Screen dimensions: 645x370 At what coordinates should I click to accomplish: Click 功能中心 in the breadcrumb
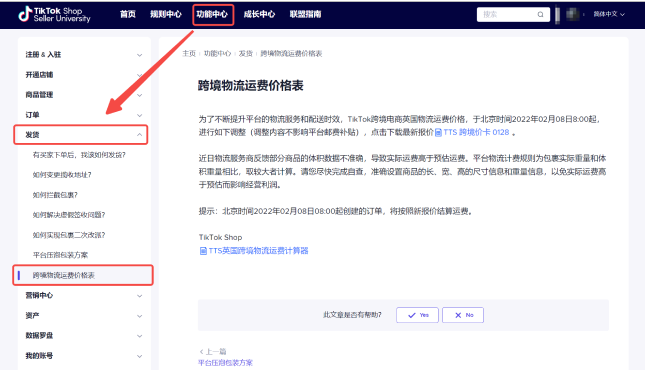click(217, 54)
